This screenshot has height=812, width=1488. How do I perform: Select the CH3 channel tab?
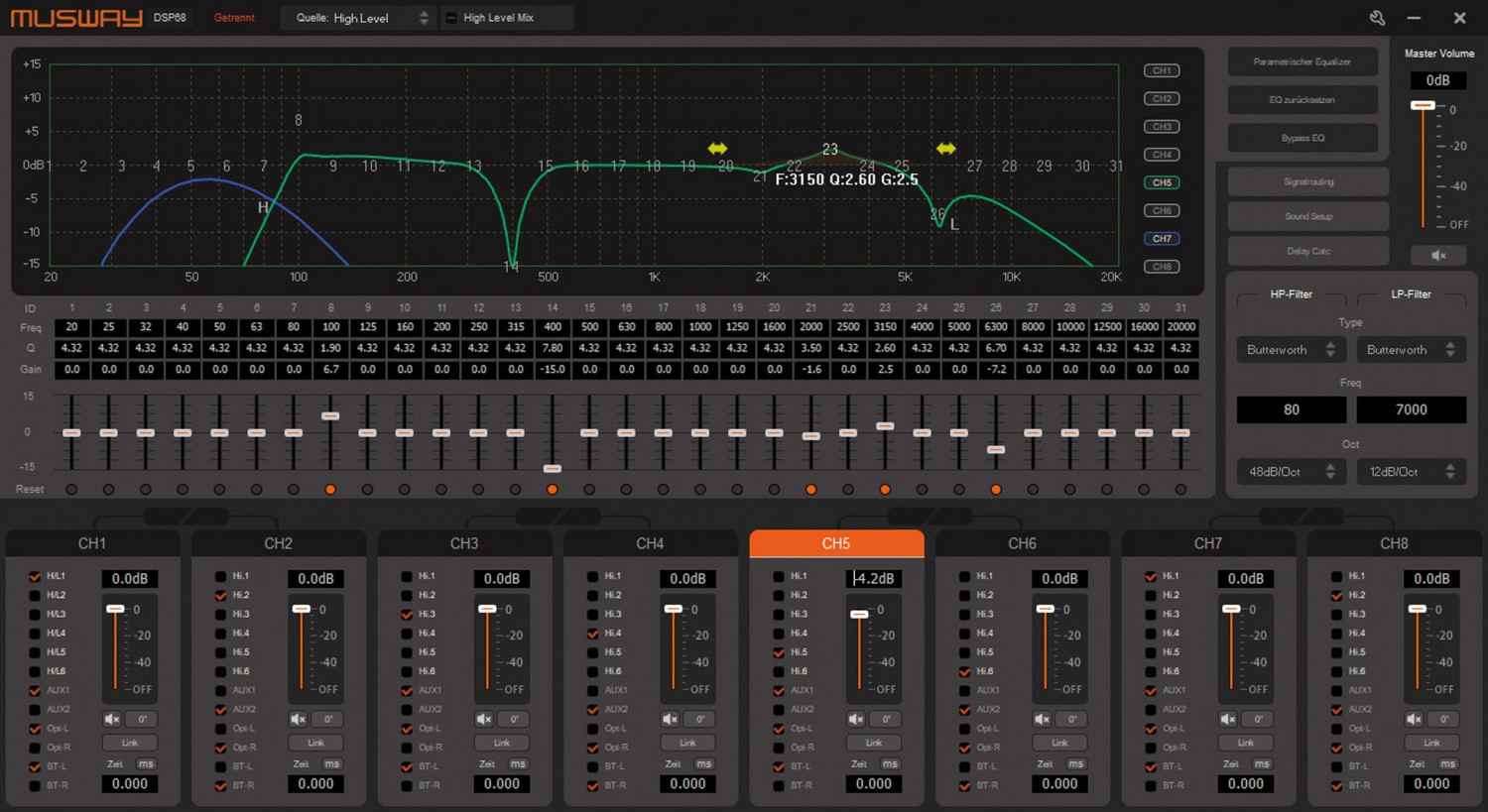[464, 543]
